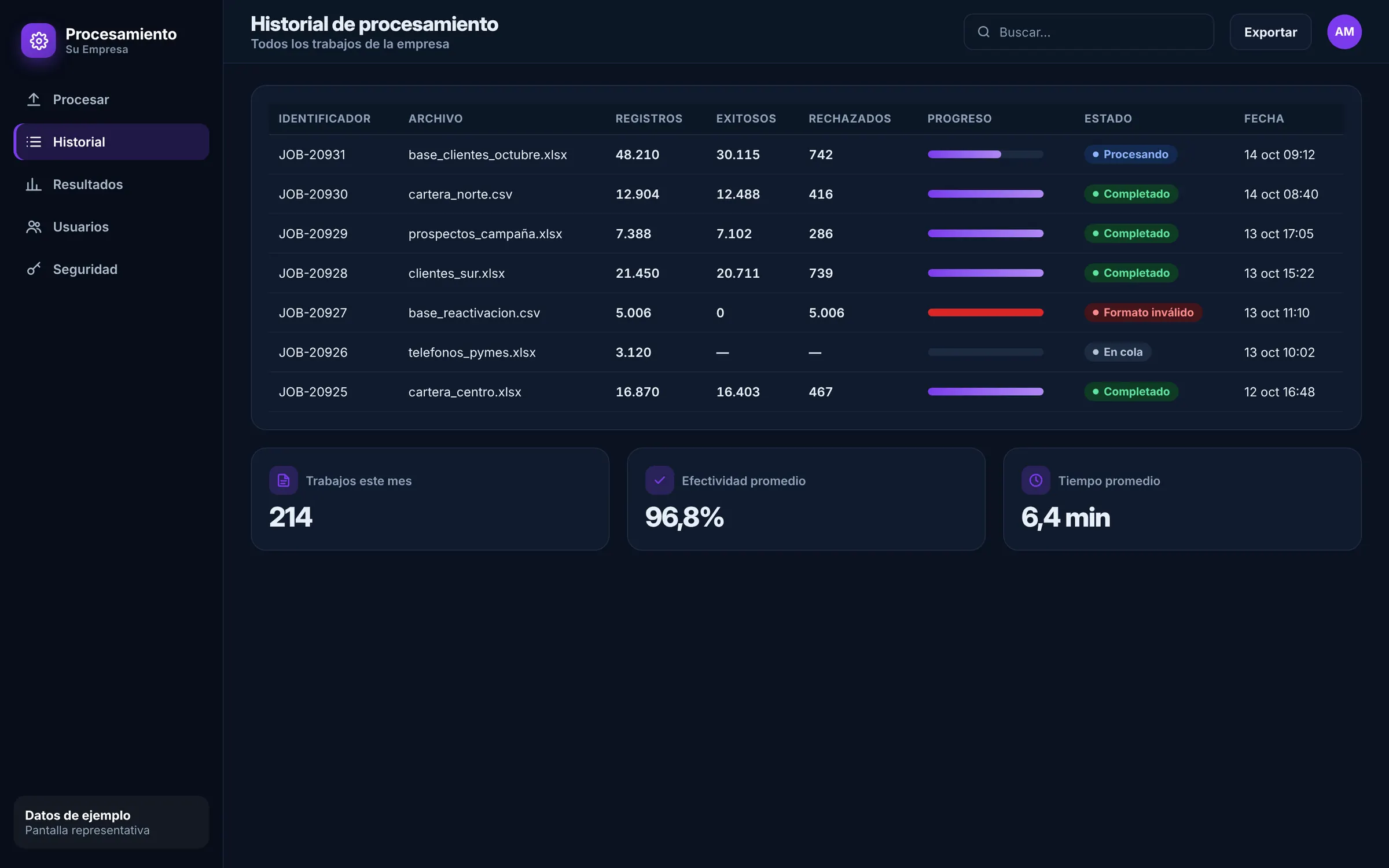Click the Formato inválido status badge
Viewport: 1389px width, 868px height.
(1143, 312)
